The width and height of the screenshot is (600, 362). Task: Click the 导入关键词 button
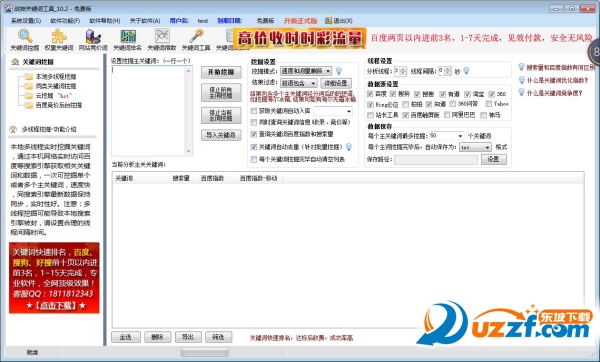point(221,135)
